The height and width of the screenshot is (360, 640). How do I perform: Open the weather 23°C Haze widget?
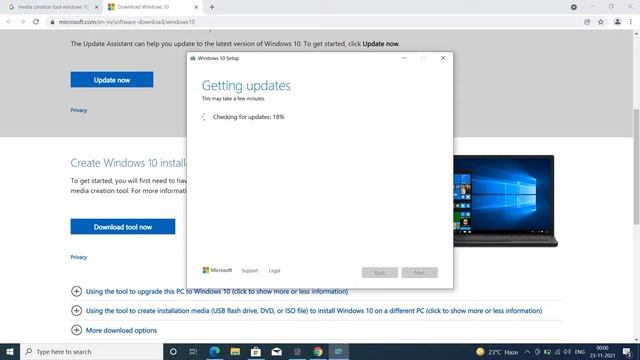point(497,352)
